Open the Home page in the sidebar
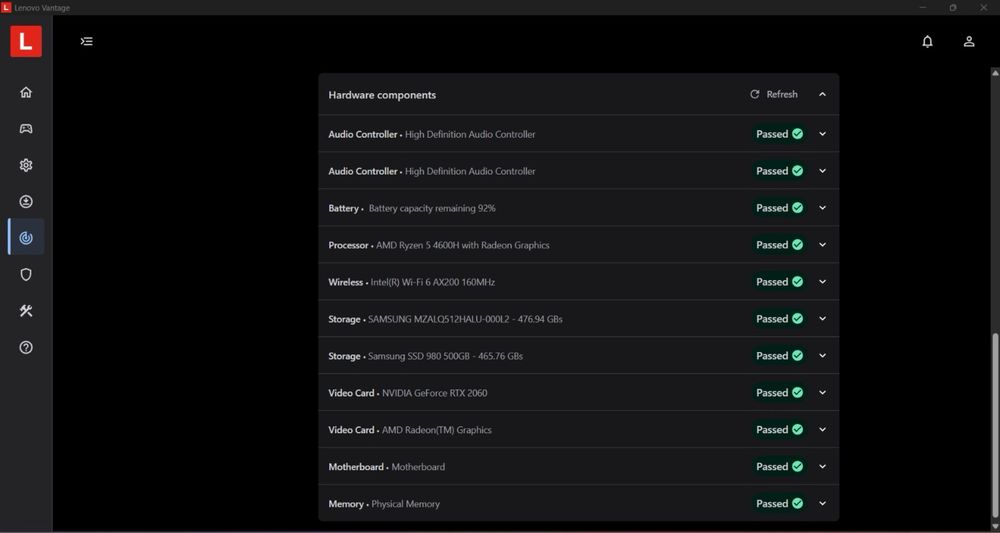 (26, 92)
